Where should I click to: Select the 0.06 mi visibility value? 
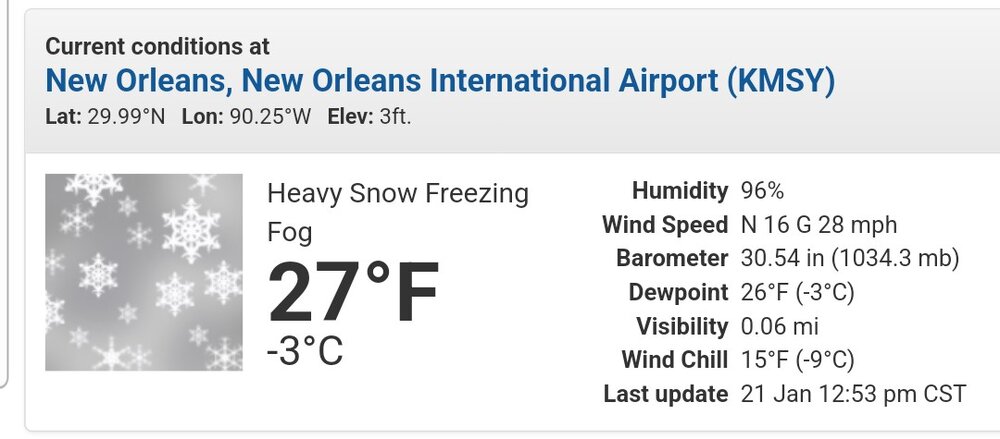[x=779, y=327]
